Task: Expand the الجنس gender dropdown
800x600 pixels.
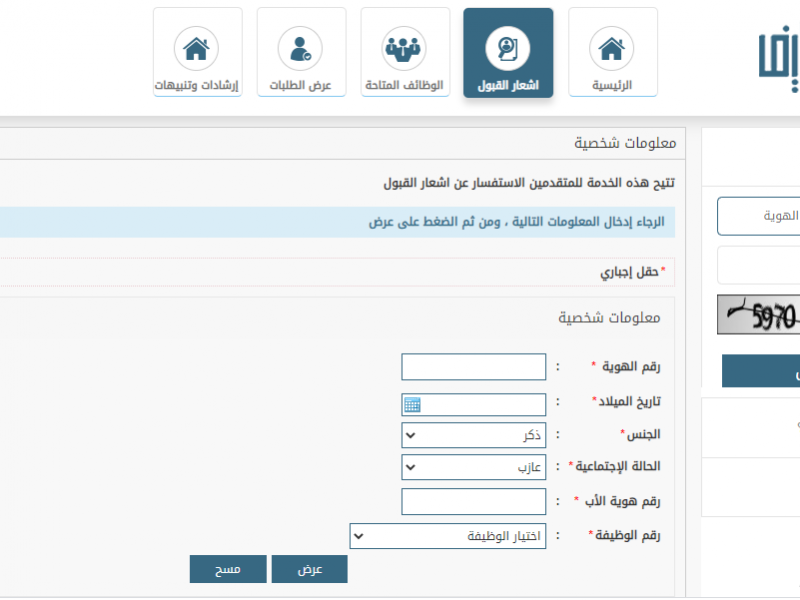Action: pyautogui.click(x=474, y=436)
